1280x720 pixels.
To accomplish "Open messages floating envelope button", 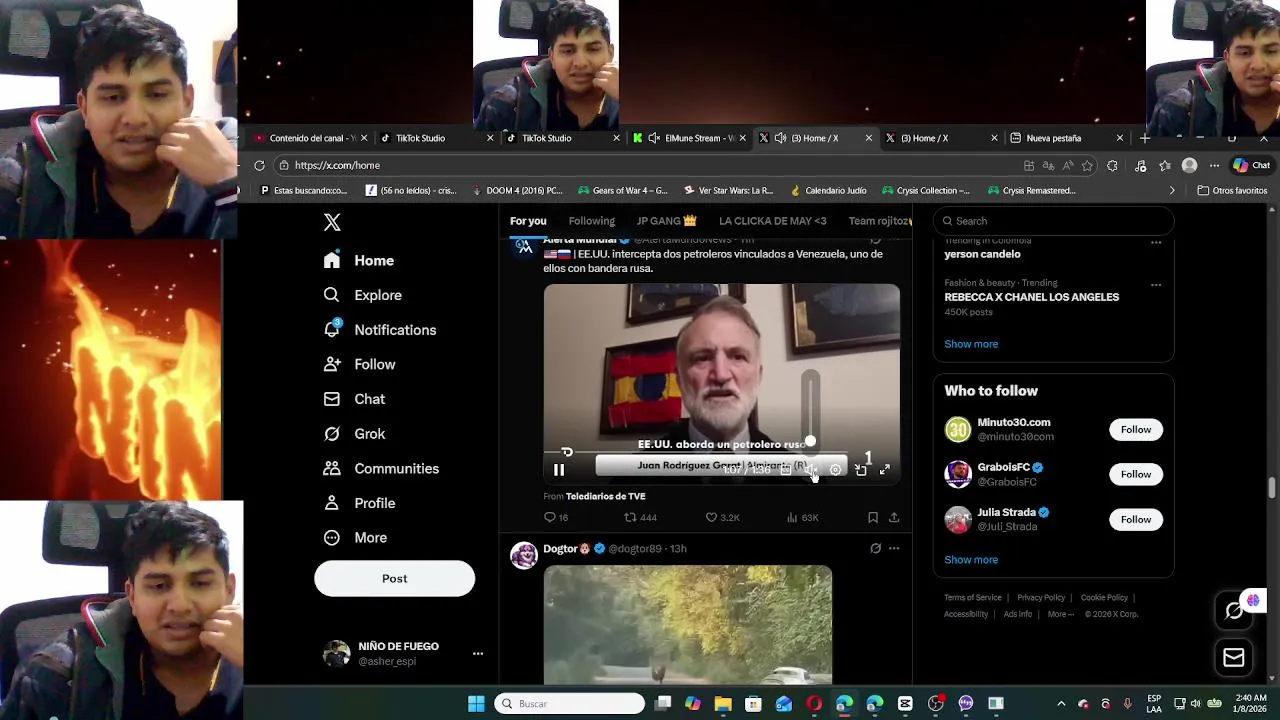I will point(1234,657).
